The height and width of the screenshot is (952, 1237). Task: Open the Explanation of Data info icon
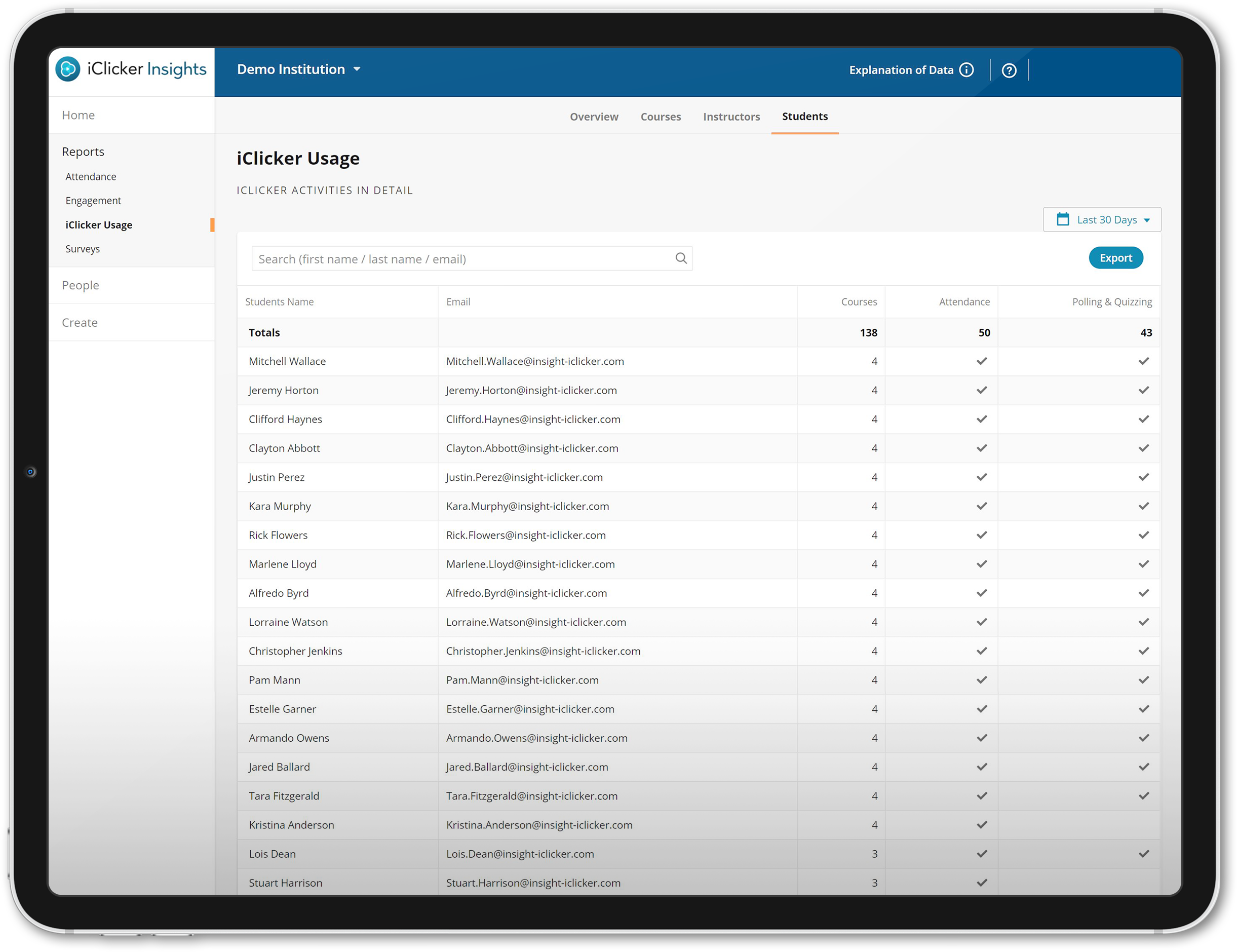tap(967, 70)
